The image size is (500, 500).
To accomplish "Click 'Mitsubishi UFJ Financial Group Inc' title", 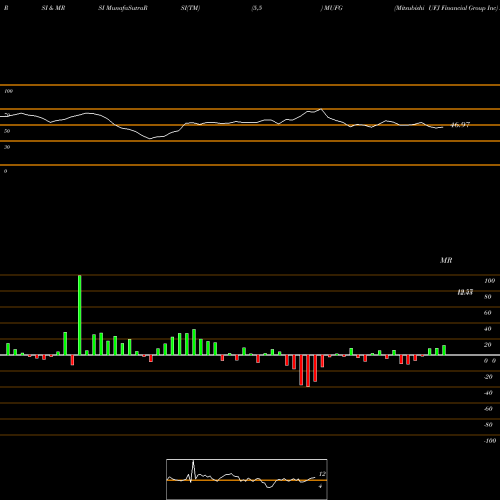I will tap(446, 8).
